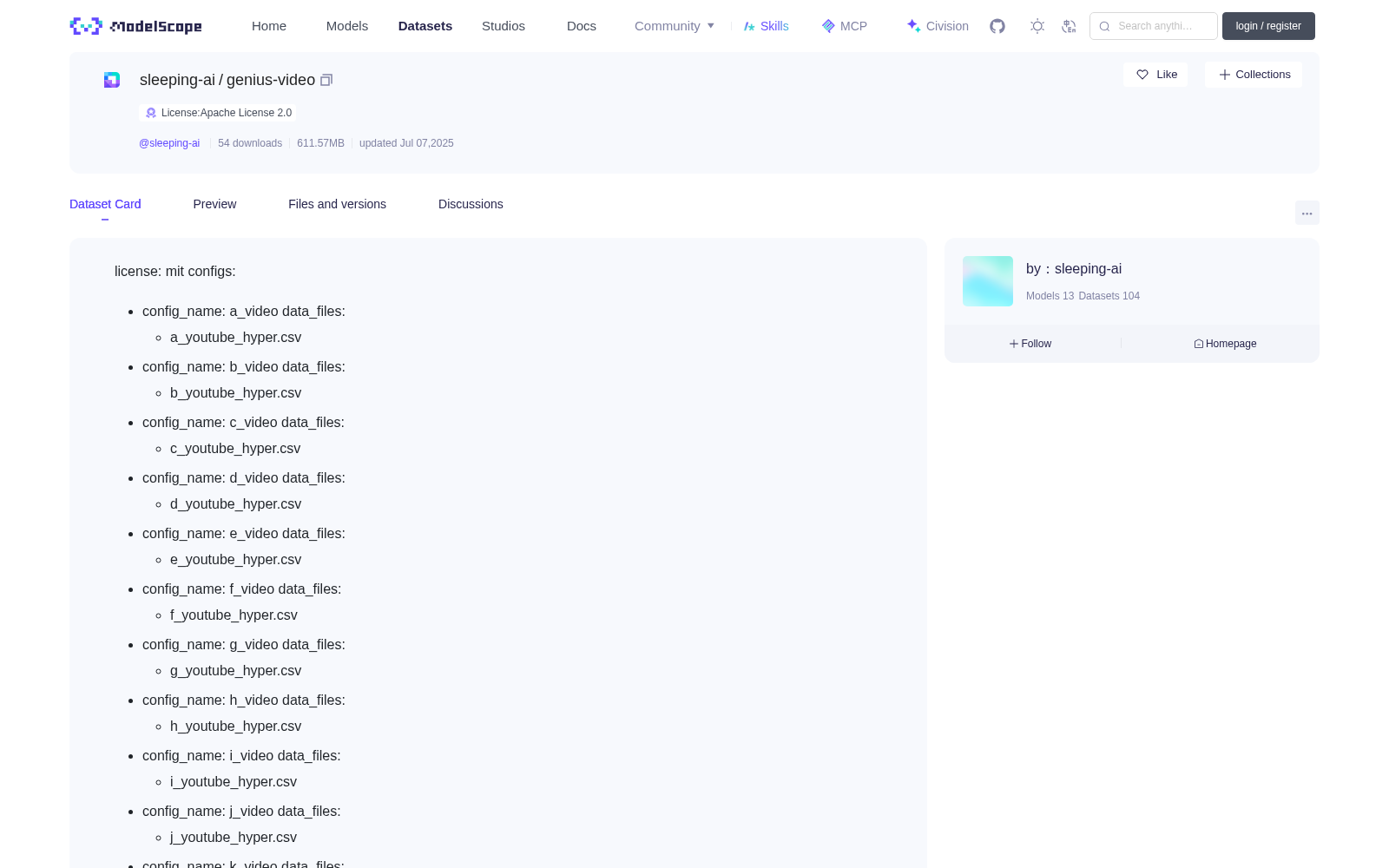1389x868 pixels.
Task: Click the h_youtube_hyper.csv entry
Action: 235,727
